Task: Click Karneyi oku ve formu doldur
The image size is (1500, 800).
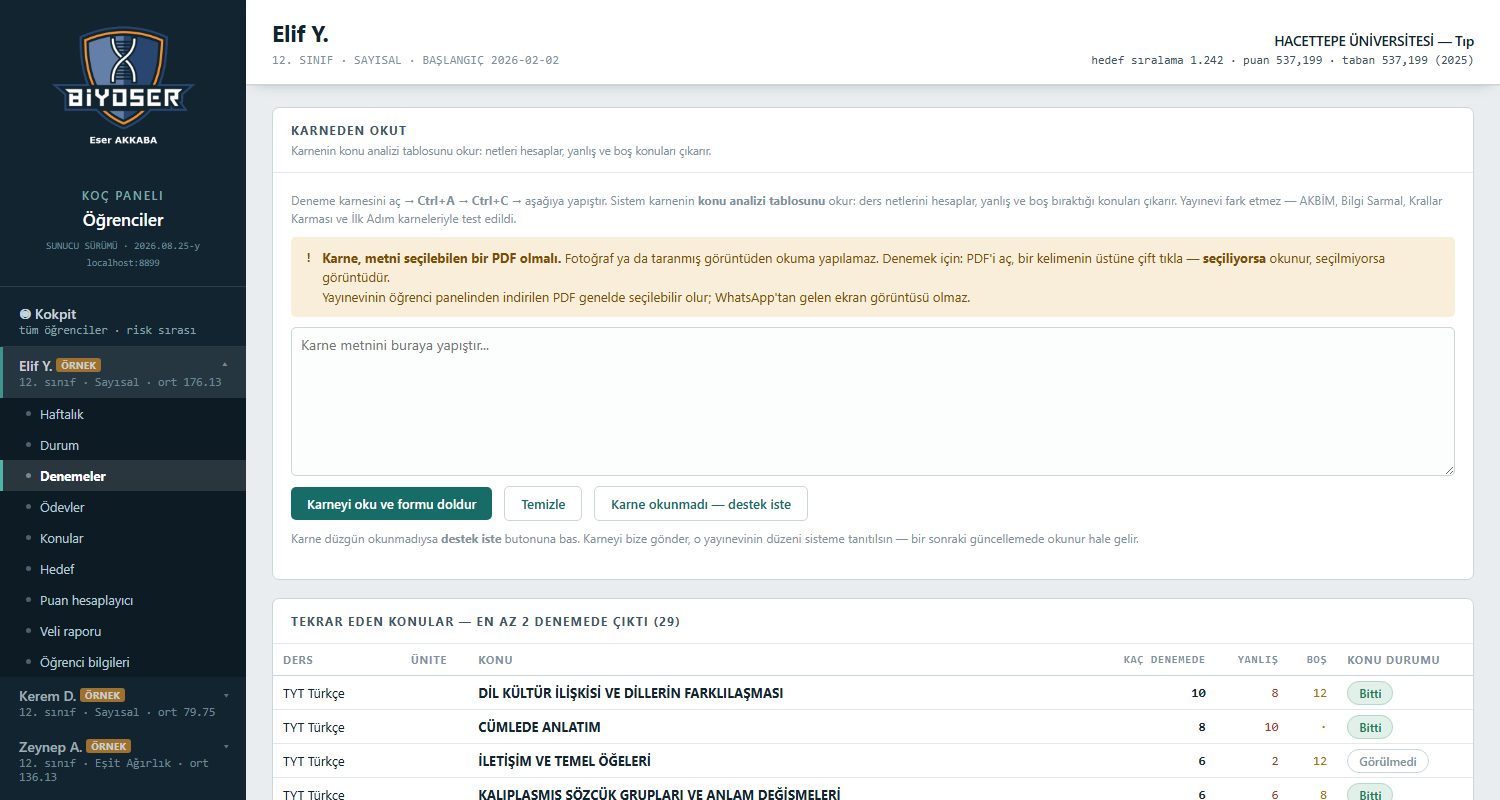Action: [391, 504]
